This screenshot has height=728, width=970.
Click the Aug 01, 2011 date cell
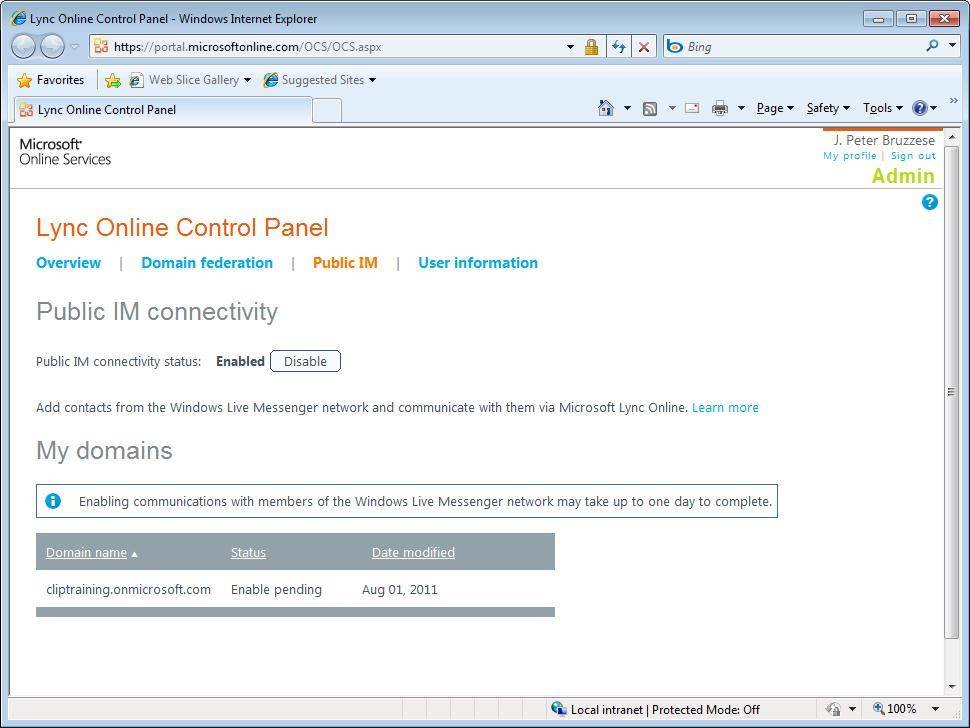coord(400,589)
